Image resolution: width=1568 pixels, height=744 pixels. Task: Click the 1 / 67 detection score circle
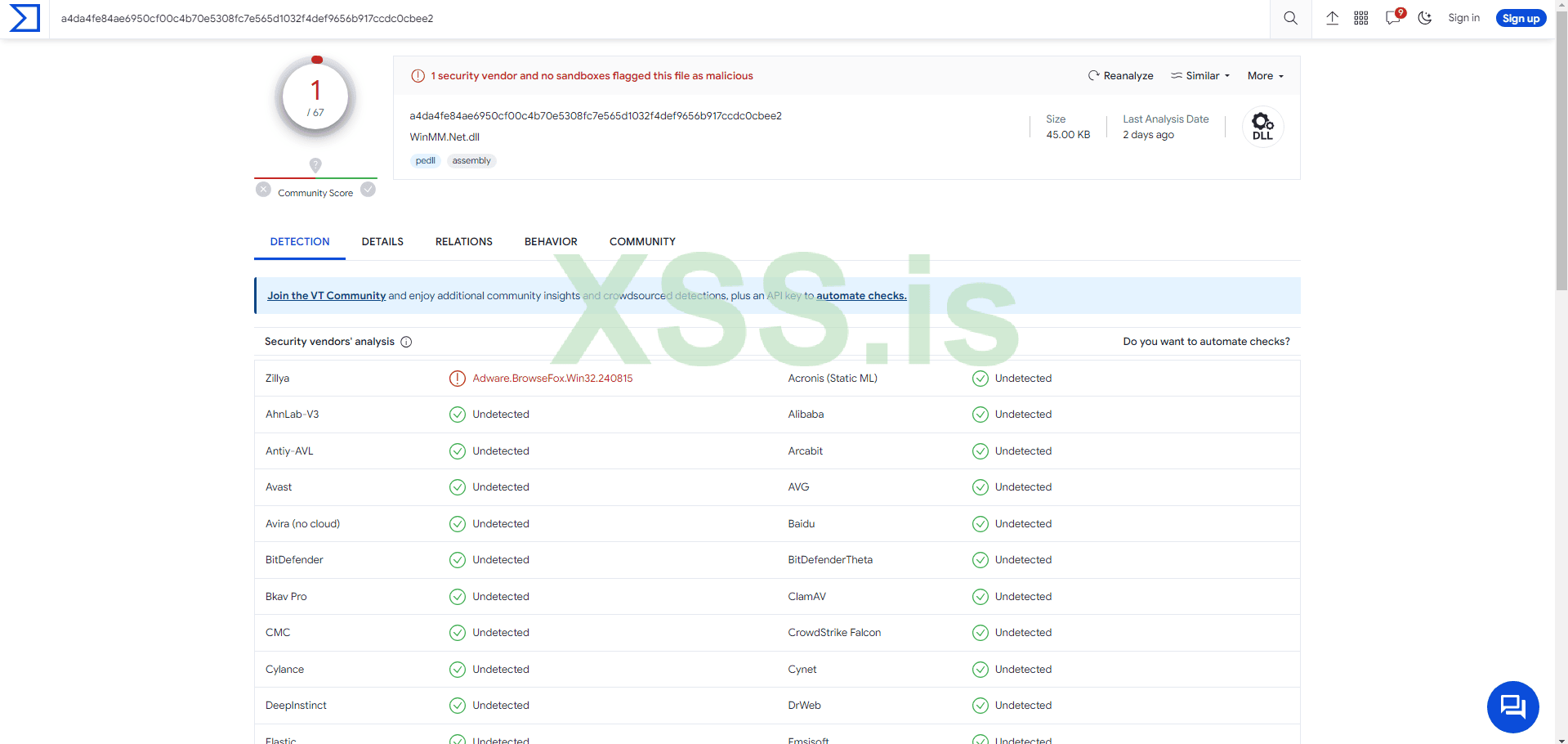tap(315, 98)
